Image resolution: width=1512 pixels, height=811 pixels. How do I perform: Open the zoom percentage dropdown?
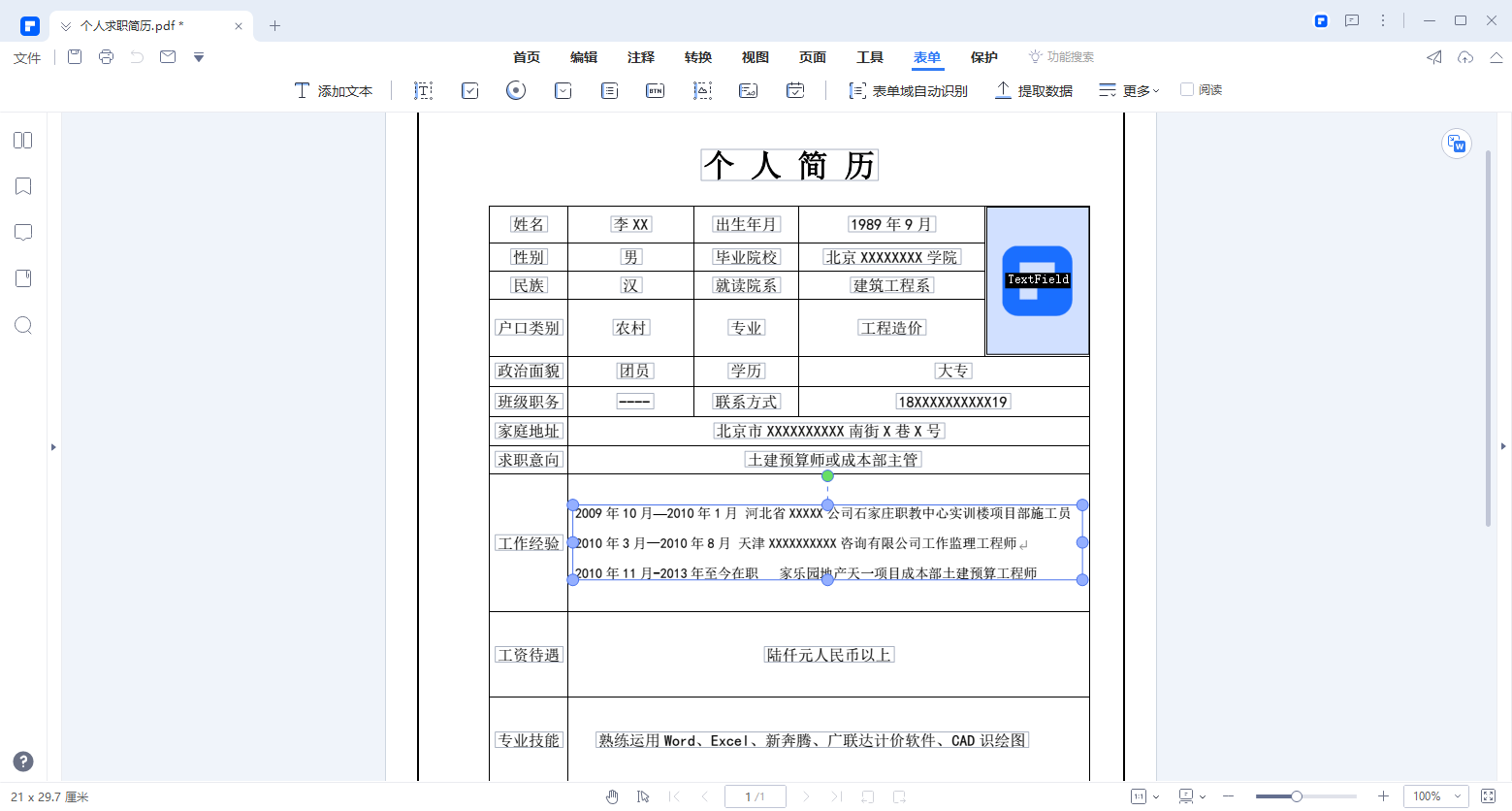coord(1436,796)
